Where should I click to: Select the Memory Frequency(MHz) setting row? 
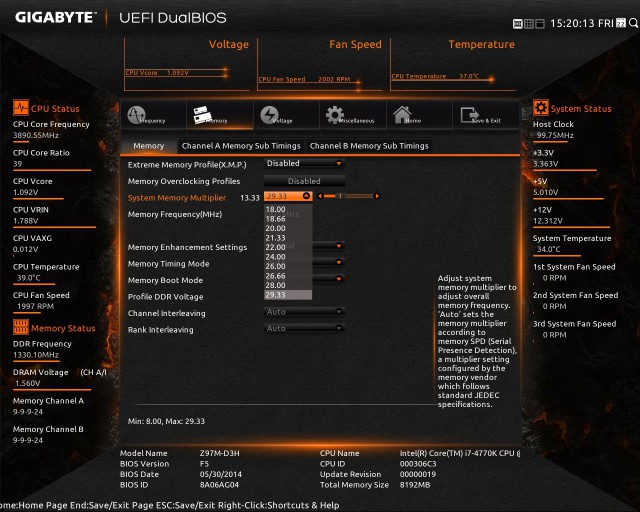point(175,214)
